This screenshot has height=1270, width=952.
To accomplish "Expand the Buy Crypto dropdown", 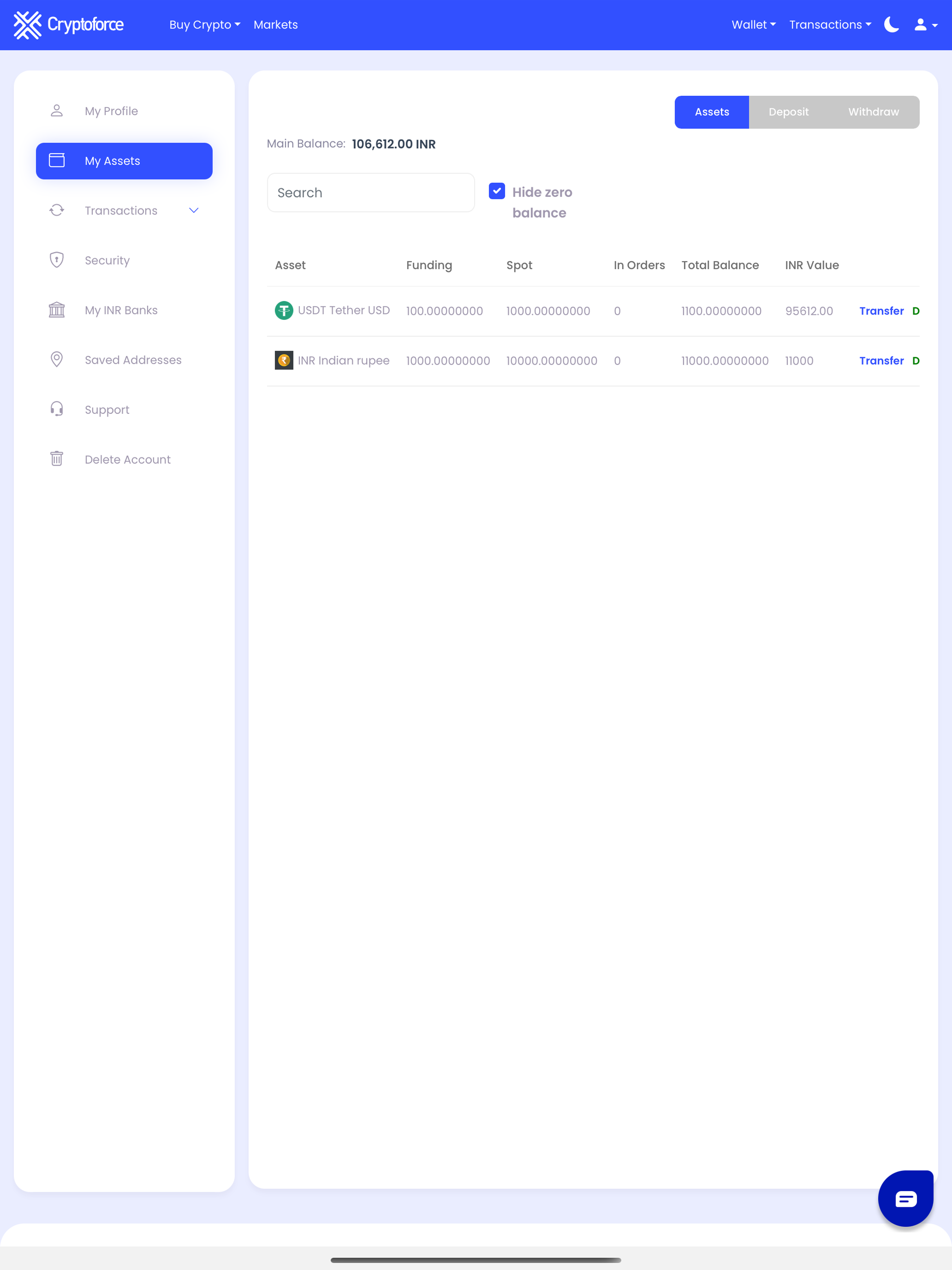I will pyautogui.click(x=205, y=24).
